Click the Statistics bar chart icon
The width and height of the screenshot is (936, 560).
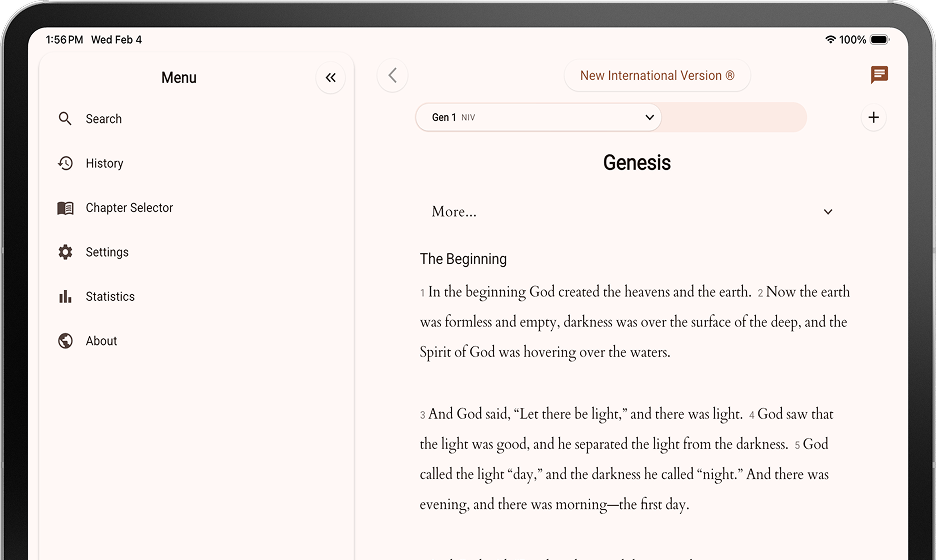point(65,296)
